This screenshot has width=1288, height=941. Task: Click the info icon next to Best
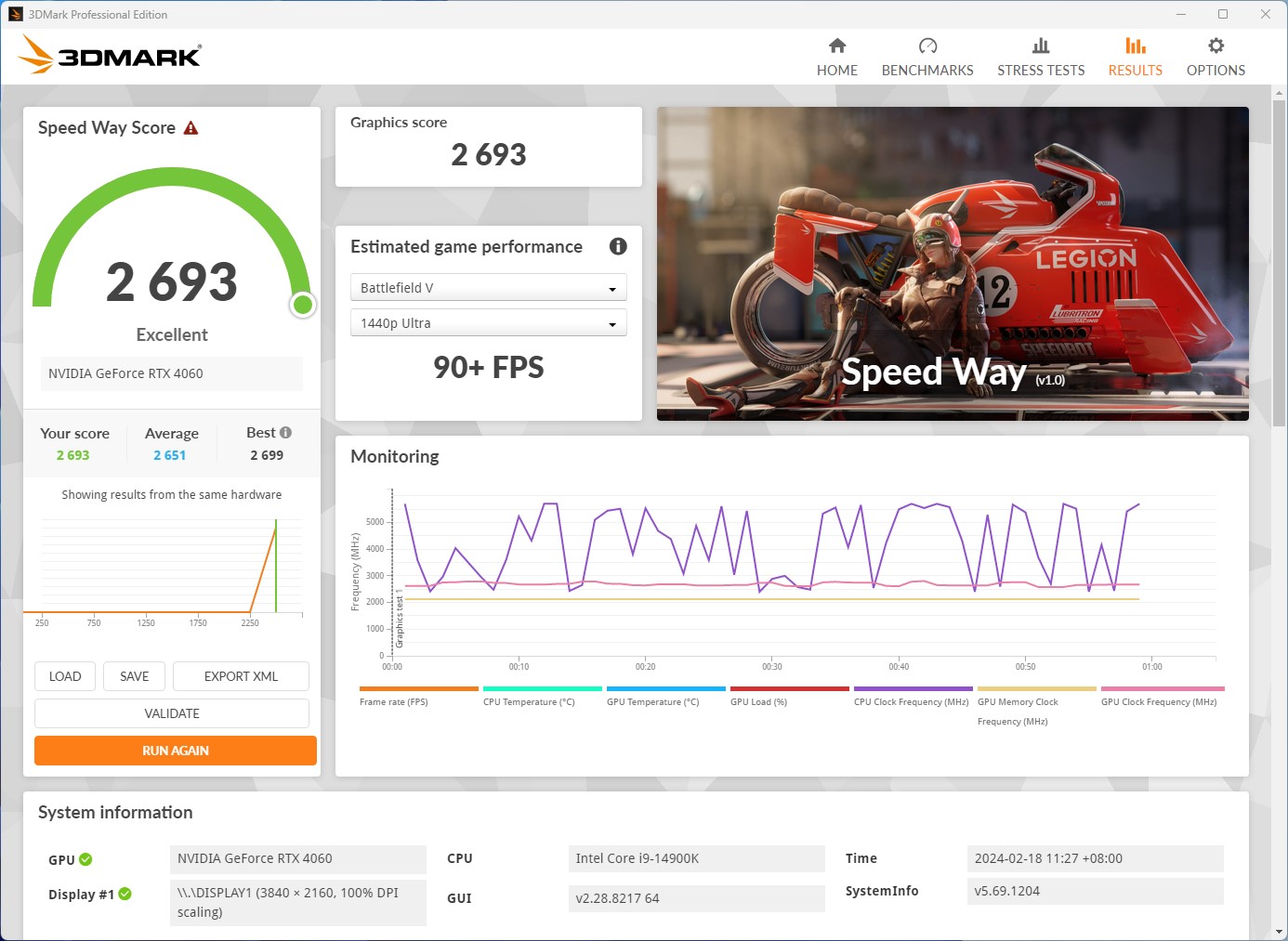click(x=285, y=433)
